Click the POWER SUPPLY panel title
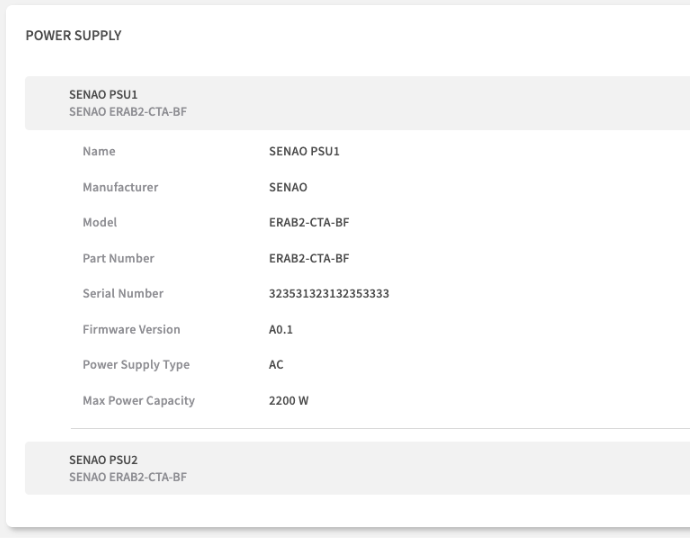This screenshot has height=538, width=690. 73,36
